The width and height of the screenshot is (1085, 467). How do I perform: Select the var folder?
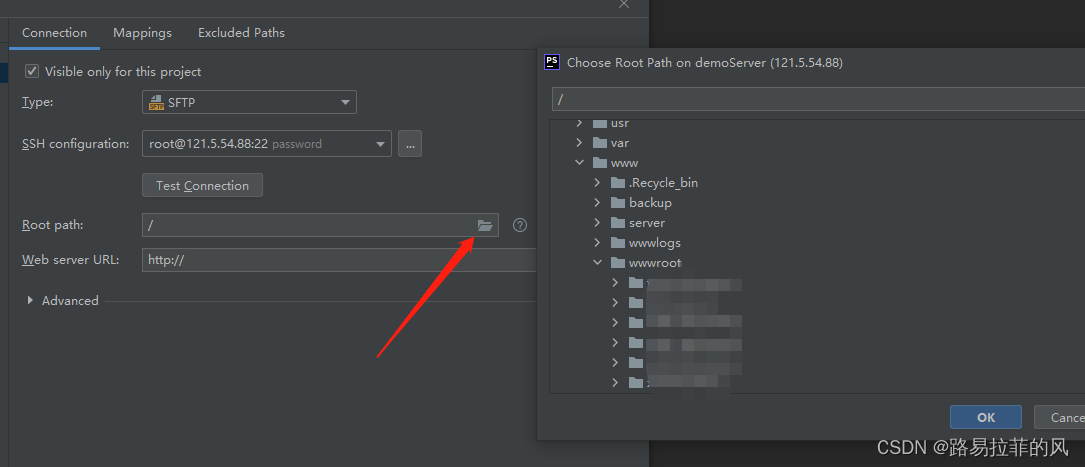point(620,143)
